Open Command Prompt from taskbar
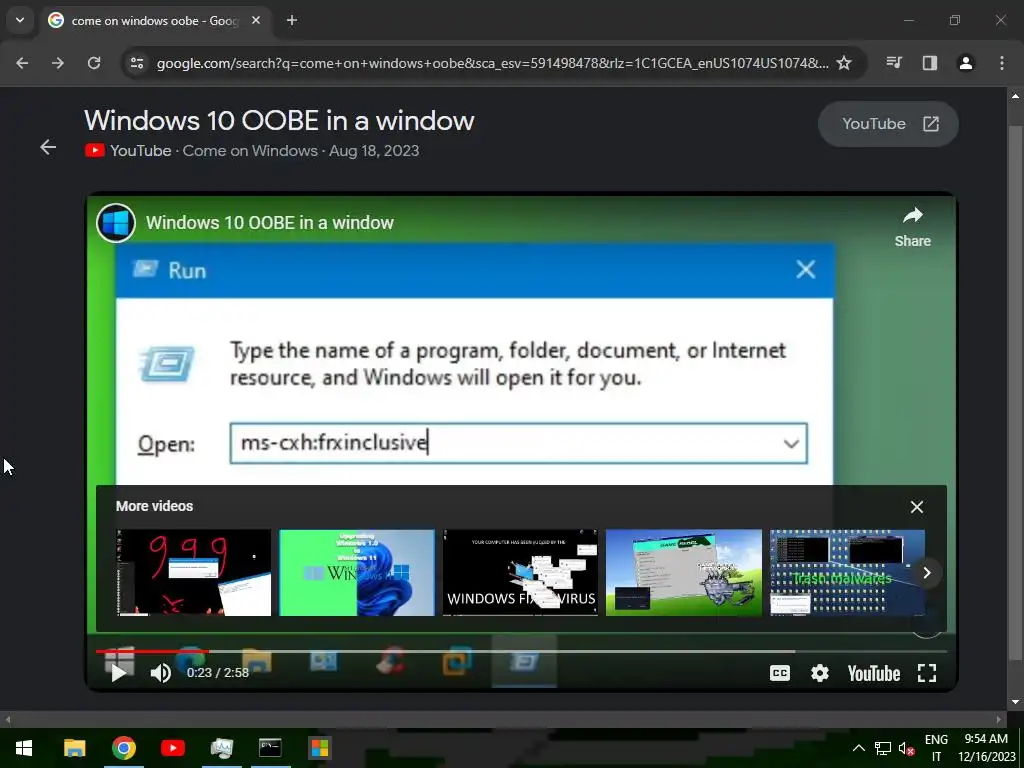 270,748
